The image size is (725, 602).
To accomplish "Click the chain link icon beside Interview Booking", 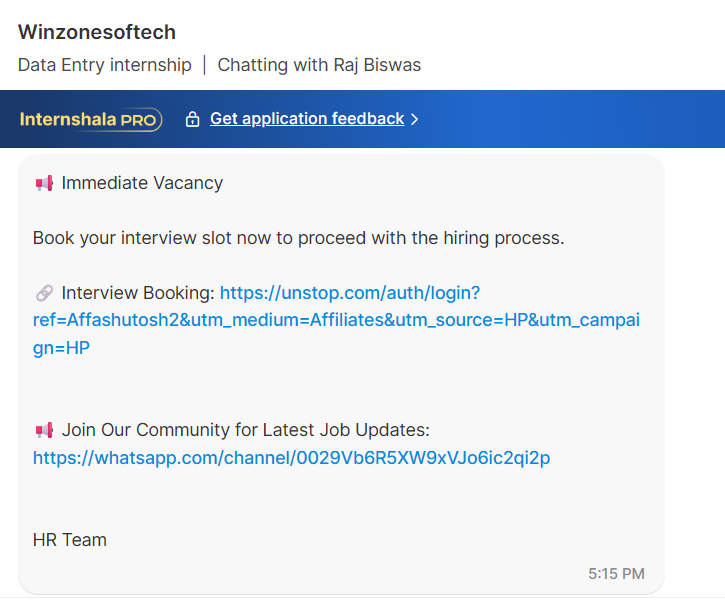I will (44, 293).
